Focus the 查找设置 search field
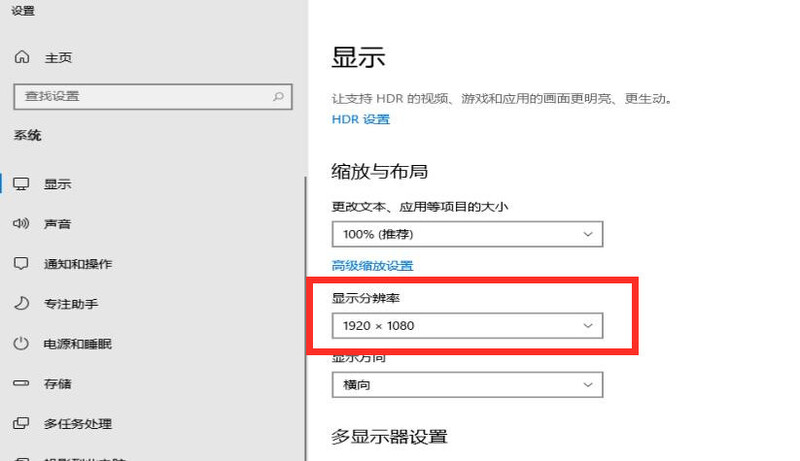 (x=153, y=96)
